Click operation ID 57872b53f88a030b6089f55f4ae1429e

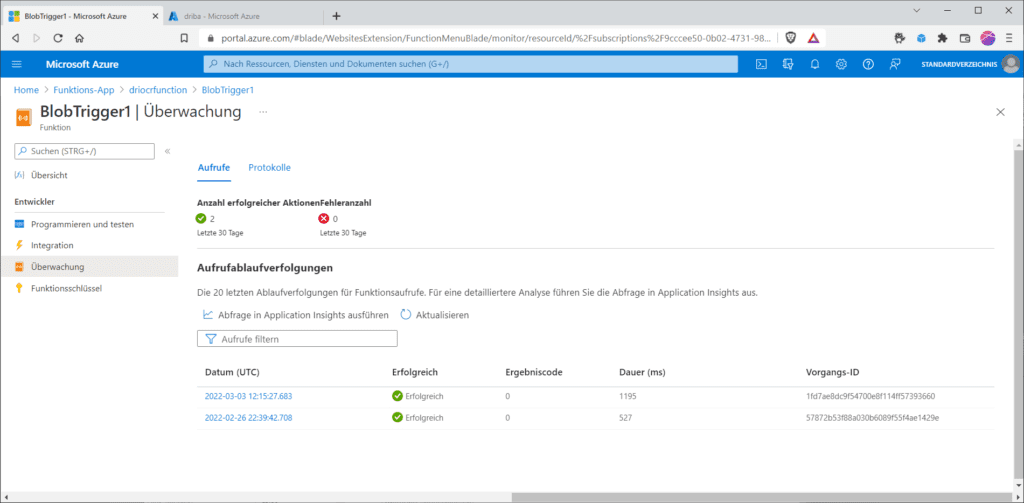[872, 418]
